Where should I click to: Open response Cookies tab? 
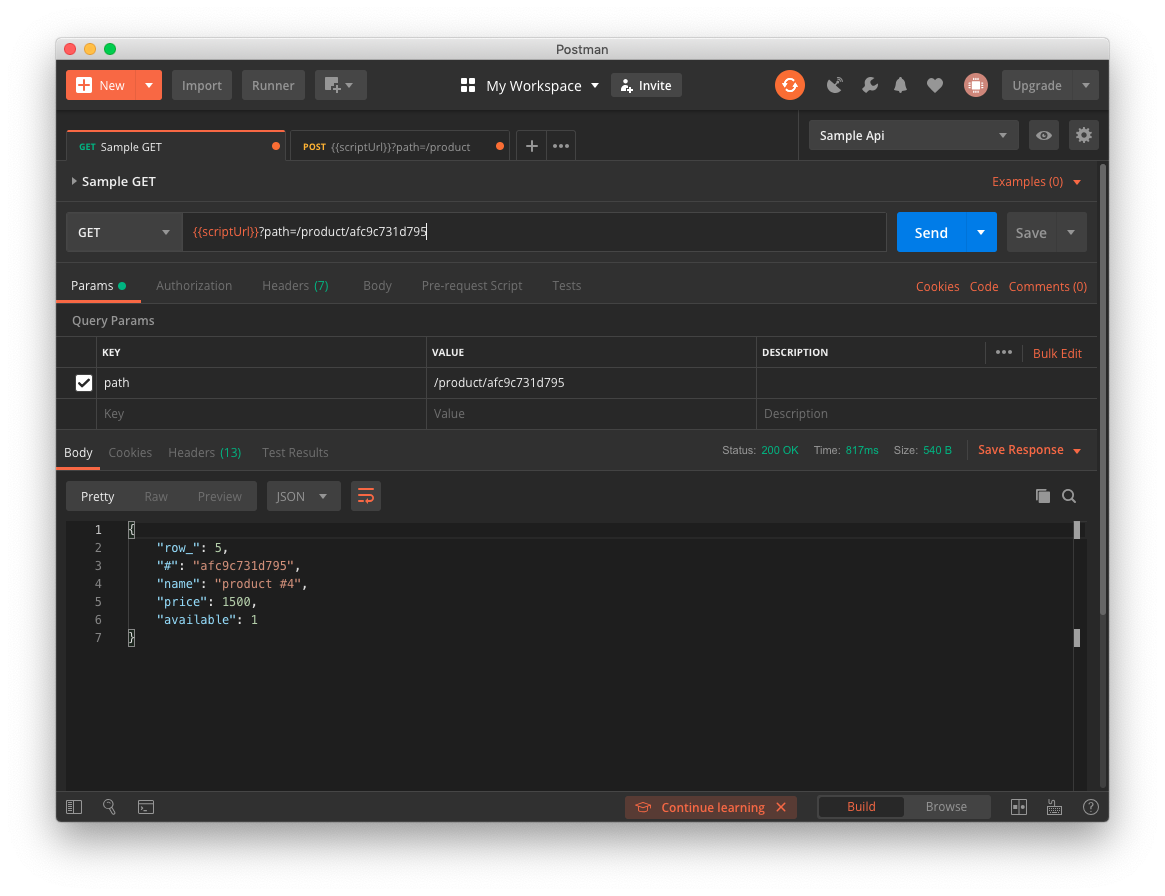[130, 452]
